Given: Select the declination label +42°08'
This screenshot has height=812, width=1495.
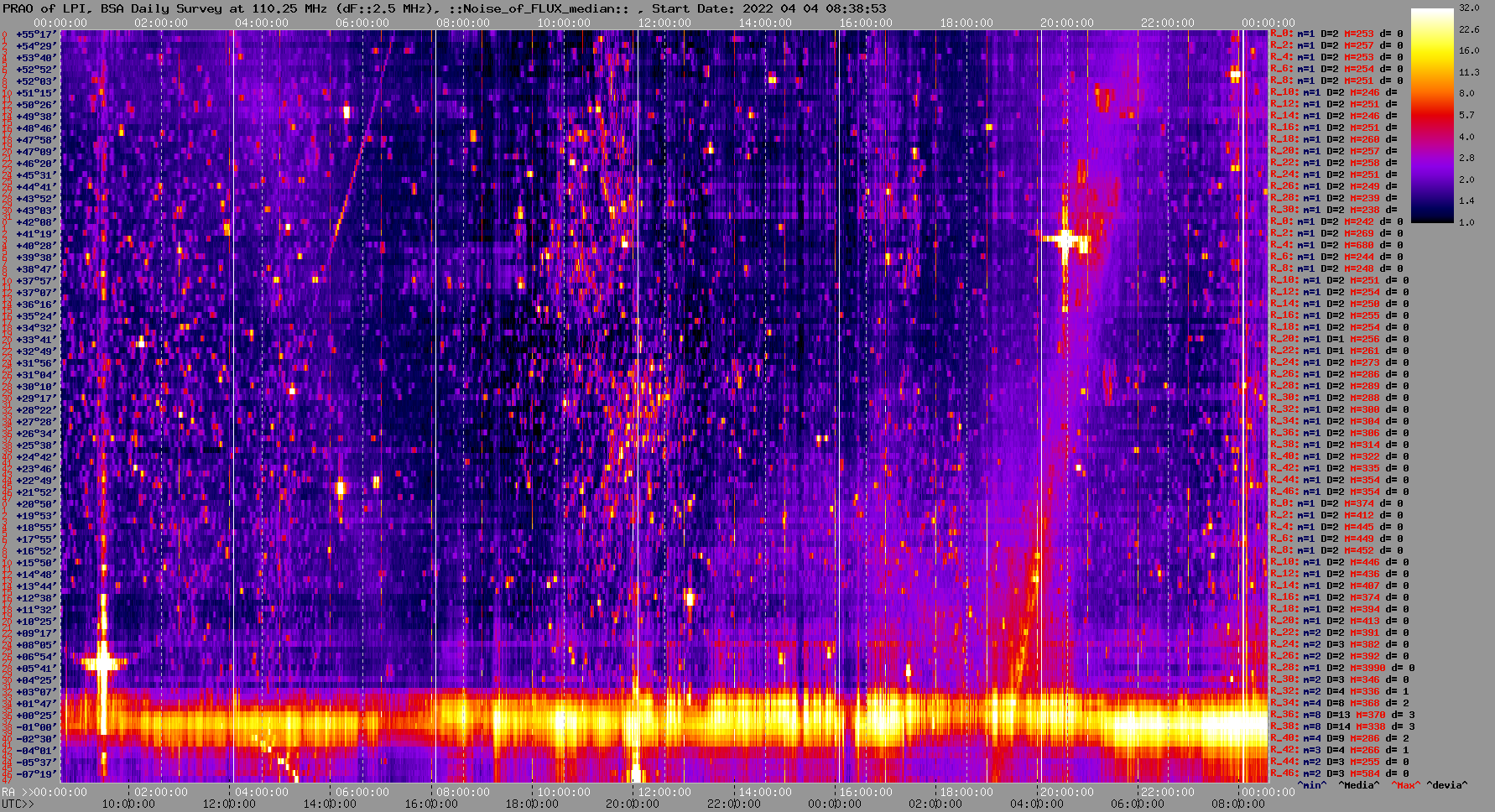Looking at the screenshot, I should [35, 221].
